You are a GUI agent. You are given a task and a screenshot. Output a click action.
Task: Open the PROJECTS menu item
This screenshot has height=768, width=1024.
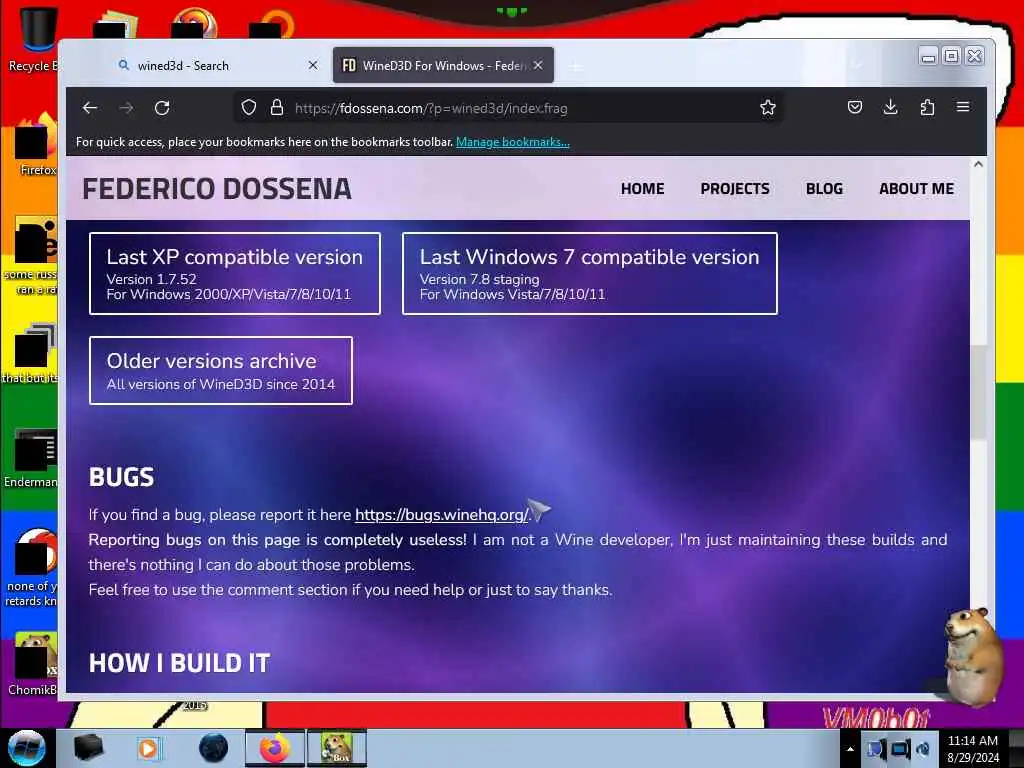[735, 189]
